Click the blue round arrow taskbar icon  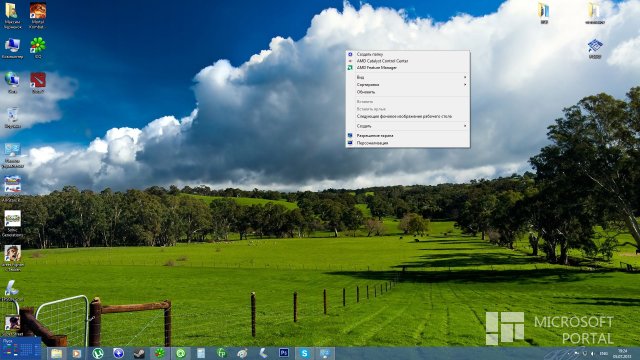pyautogui.click(x=118, y=353)
